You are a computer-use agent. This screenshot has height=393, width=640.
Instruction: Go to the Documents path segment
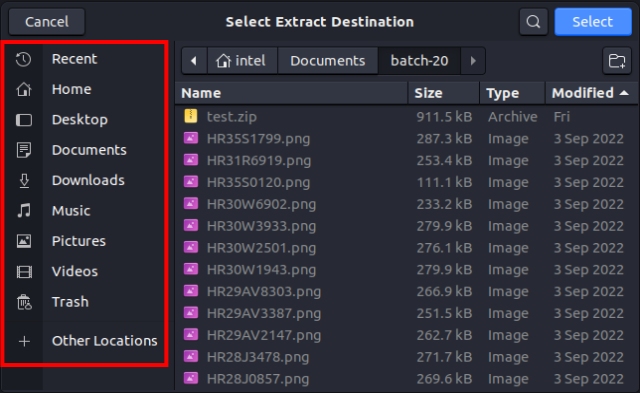click(x=328, y=61)
